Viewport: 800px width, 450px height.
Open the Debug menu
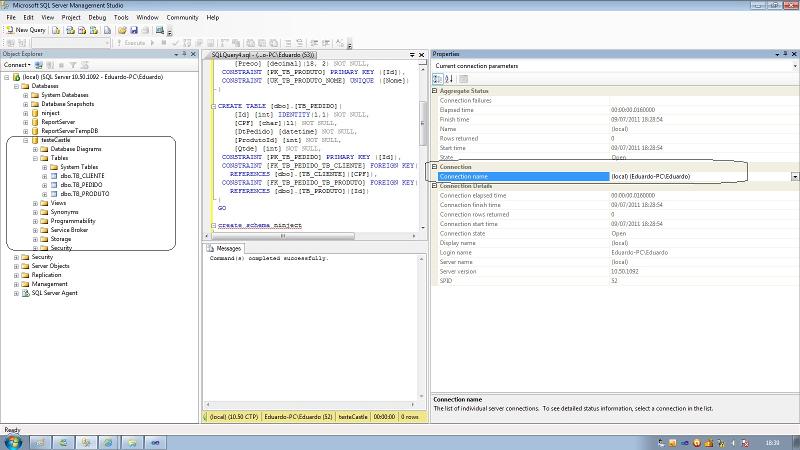pos(97,17)
